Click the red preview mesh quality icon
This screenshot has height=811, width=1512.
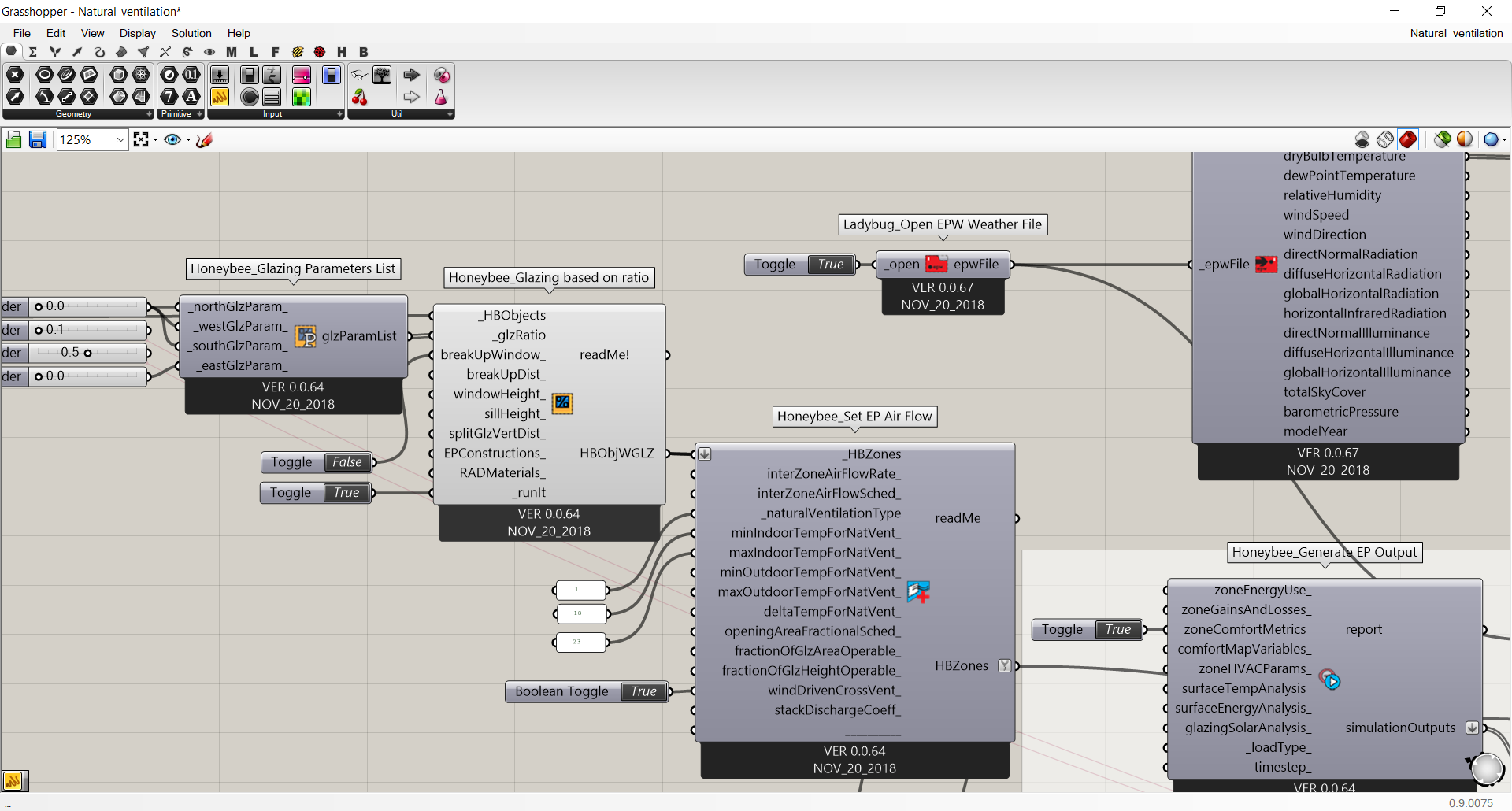click(x=1408, y=139)
